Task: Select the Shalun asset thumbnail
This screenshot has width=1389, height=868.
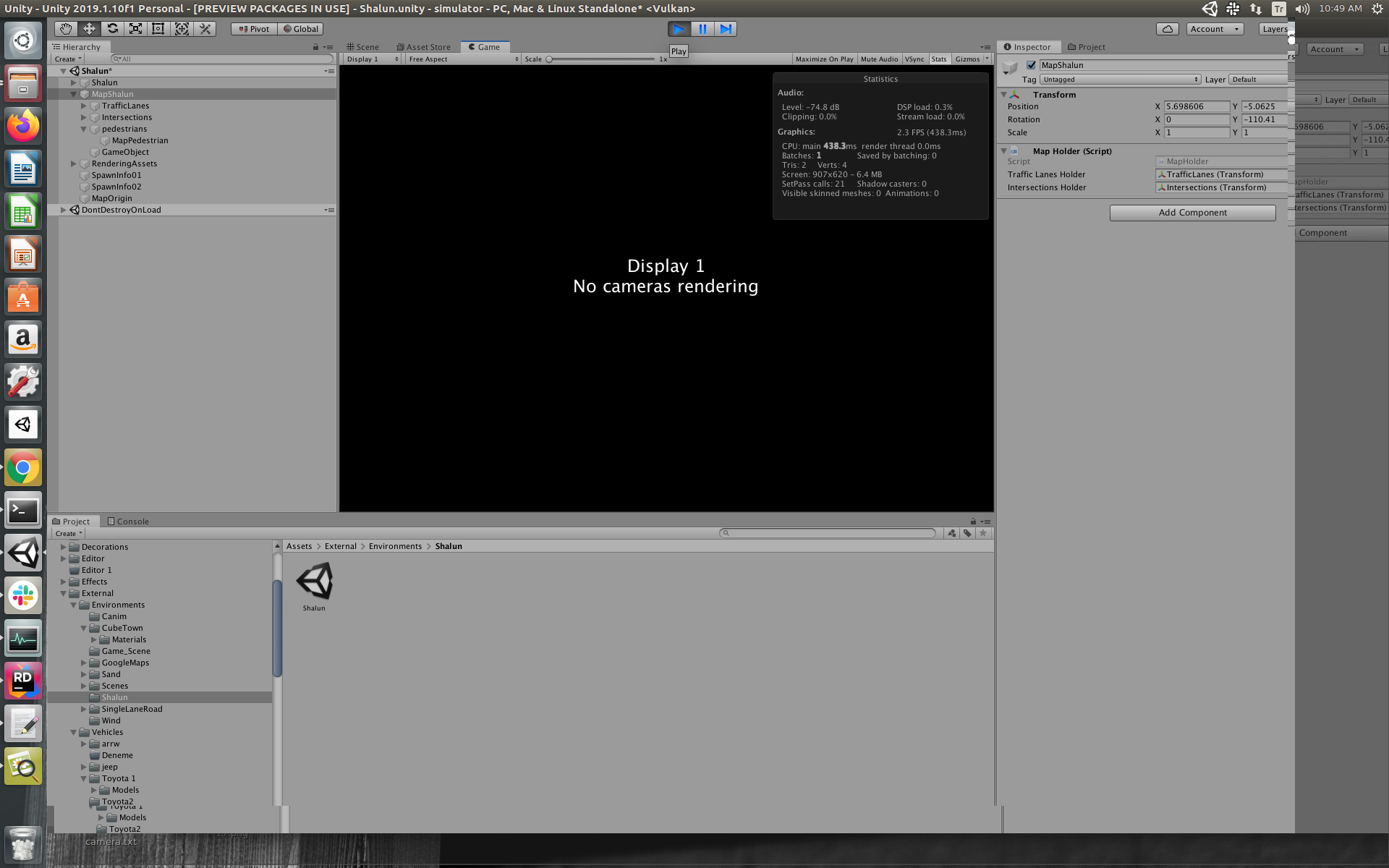Action: click(x=314, y=579)
